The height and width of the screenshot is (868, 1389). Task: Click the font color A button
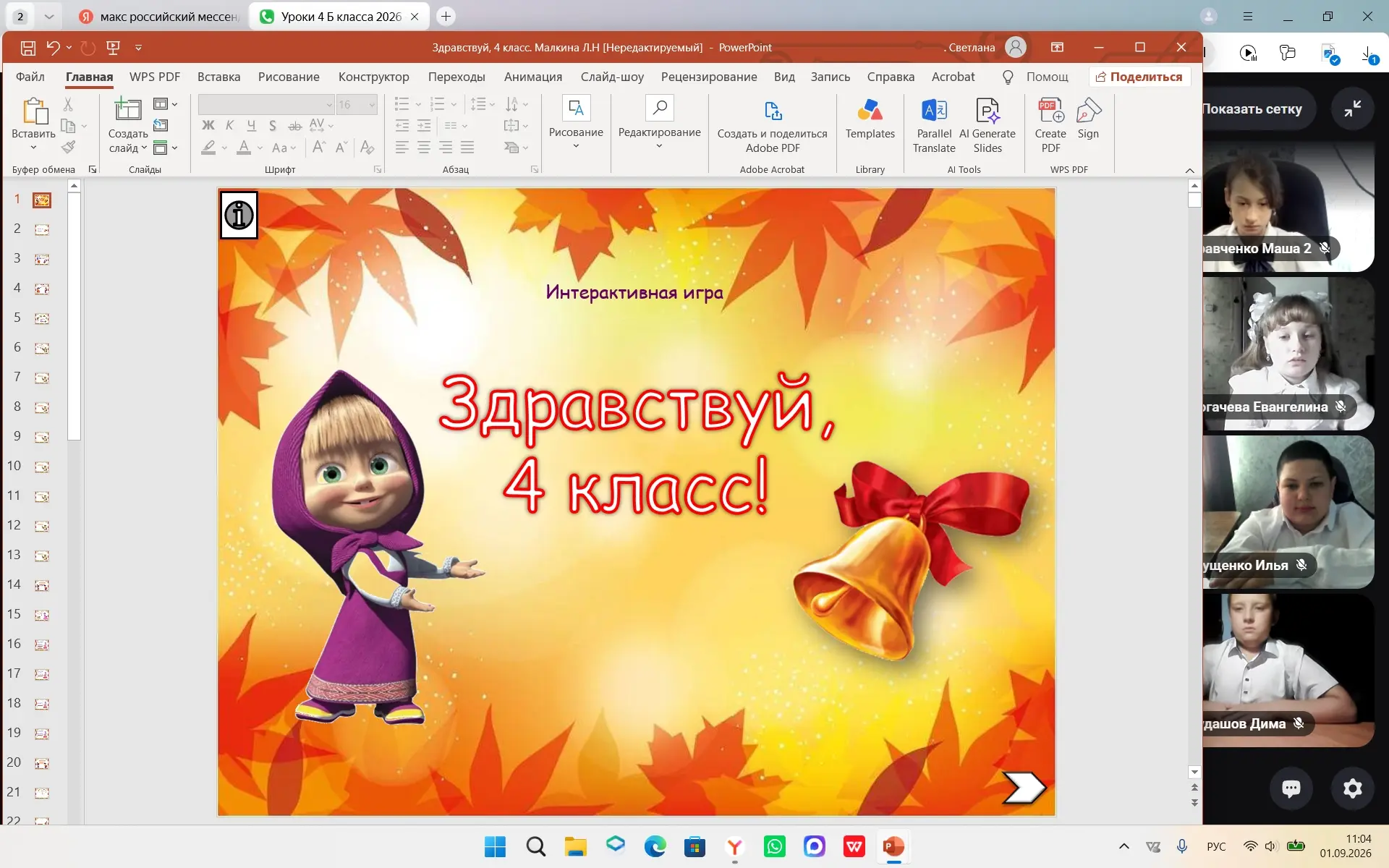(245, 148)
